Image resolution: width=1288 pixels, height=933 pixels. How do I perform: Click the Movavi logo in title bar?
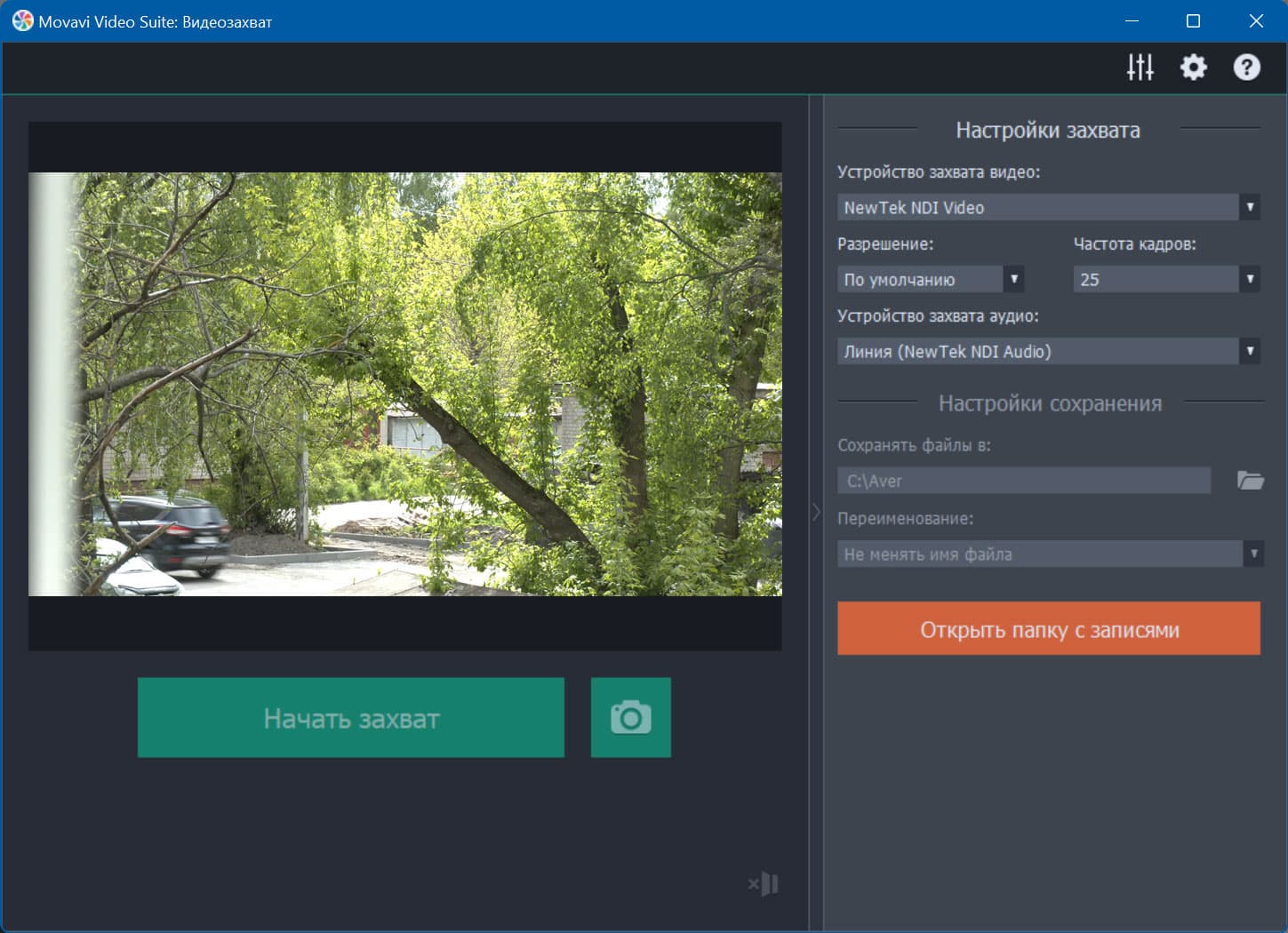coord(22,21)
